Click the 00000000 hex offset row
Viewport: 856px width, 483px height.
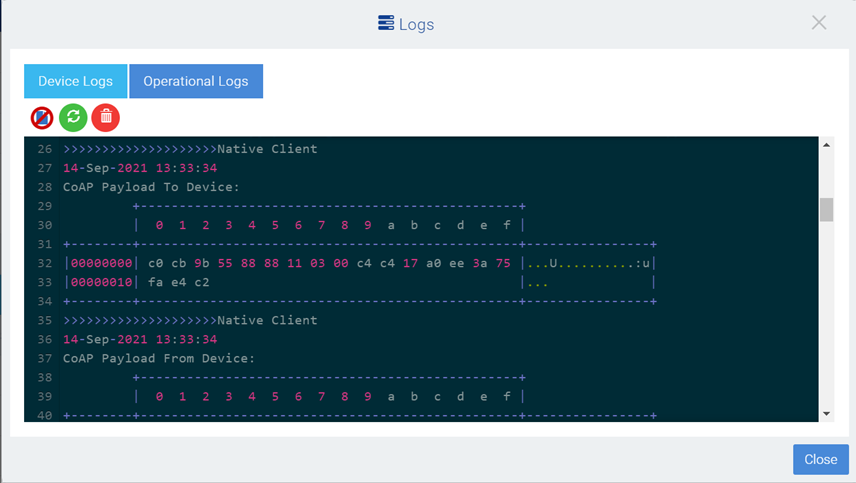(101, 263)
